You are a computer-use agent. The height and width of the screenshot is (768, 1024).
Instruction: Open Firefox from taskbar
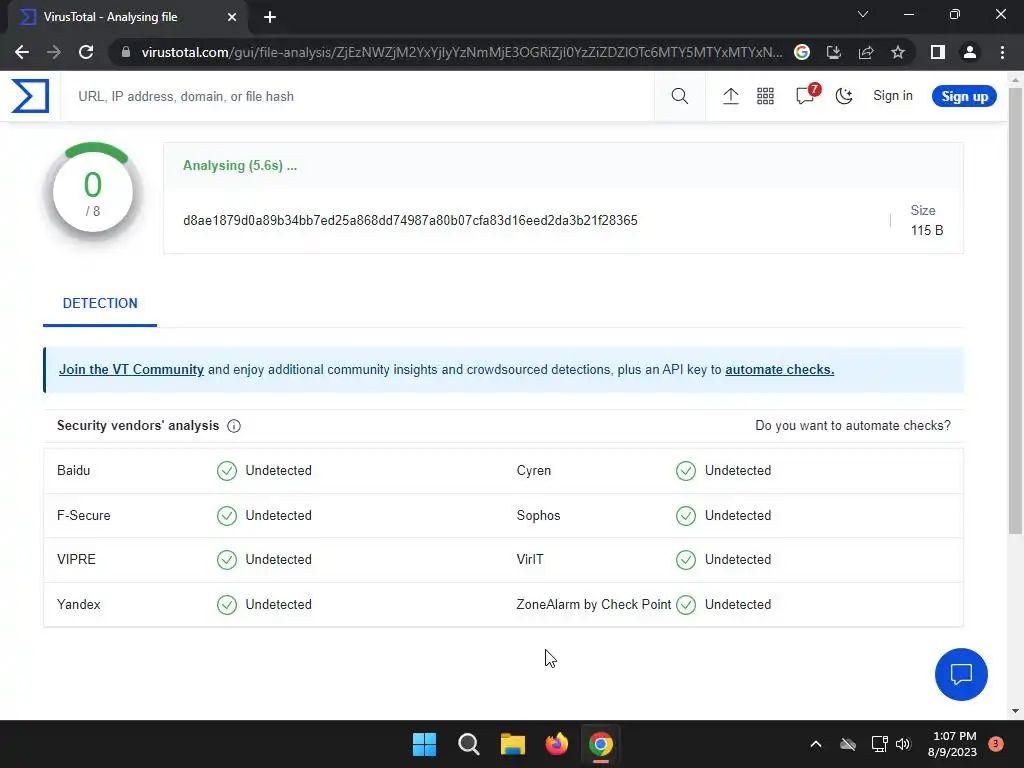[x=556, y=744]
